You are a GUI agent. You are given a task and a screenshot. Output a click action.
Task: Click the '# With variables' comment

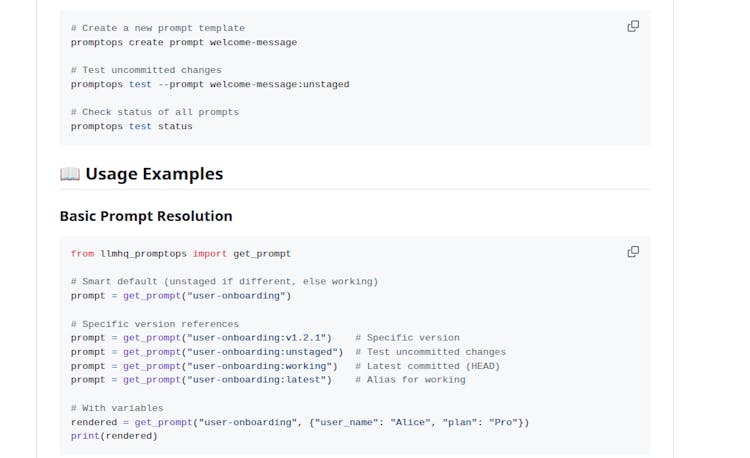pos(117,408)
